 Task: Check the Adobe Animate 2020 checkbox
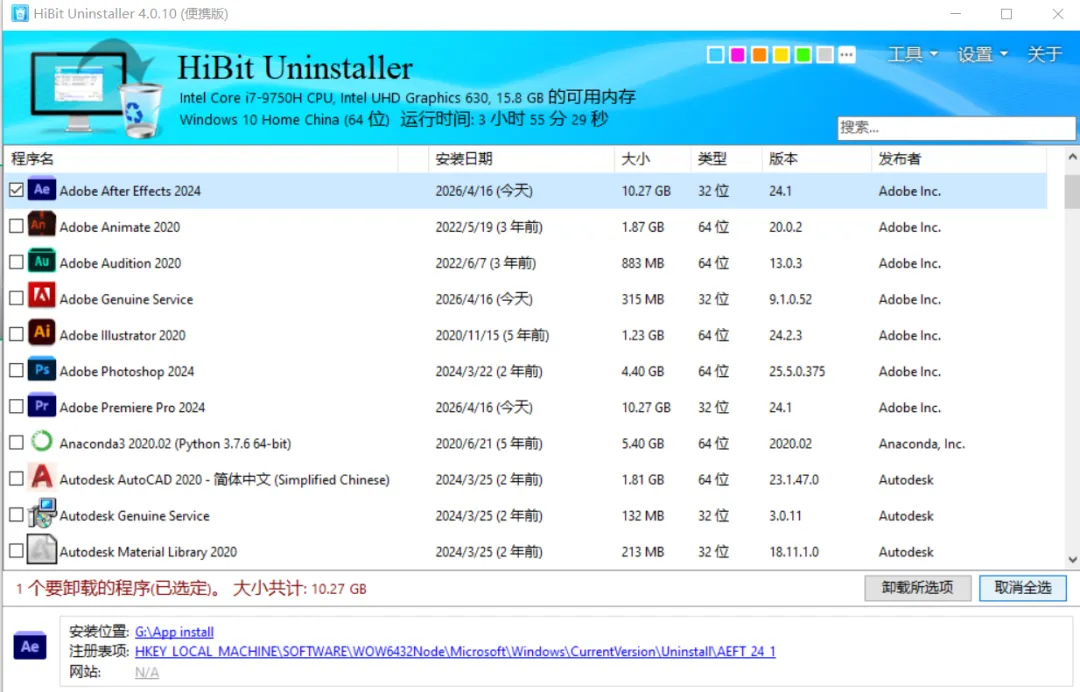(17, 226)
